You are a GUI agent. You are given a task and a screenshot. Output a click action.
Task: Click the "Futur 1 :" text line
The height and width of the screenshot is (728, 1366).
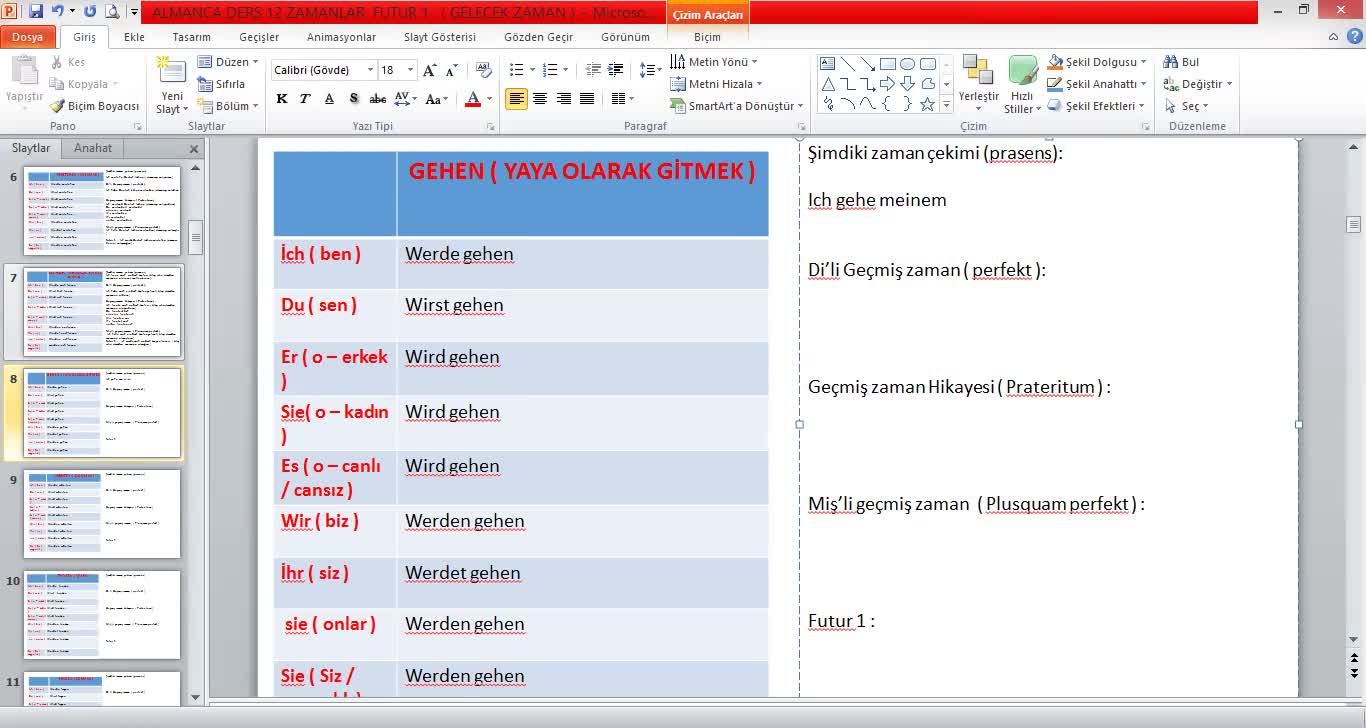tap(841, 621)
